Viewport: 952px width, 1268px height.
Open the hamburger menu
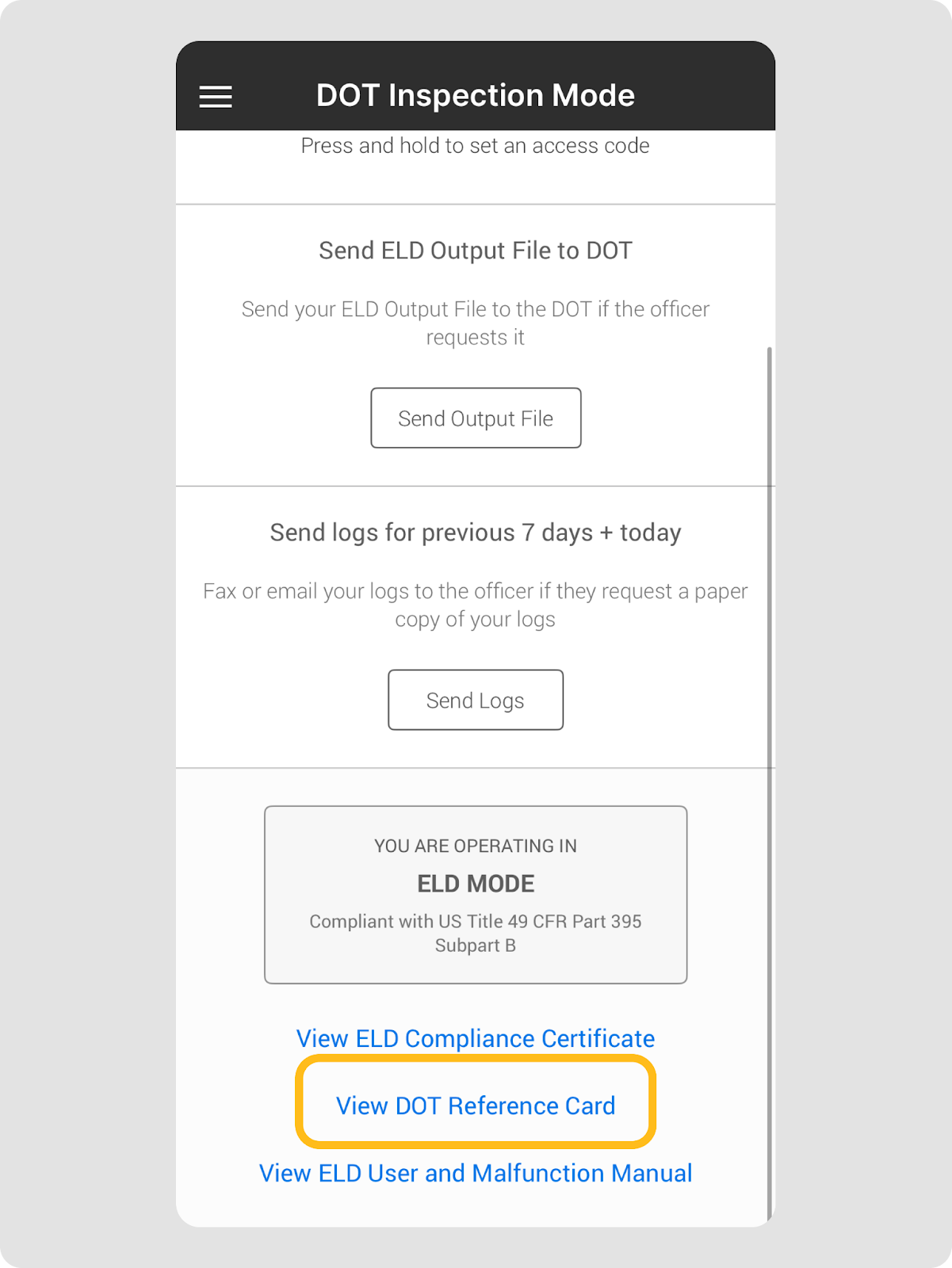click(x=216, y=97)
